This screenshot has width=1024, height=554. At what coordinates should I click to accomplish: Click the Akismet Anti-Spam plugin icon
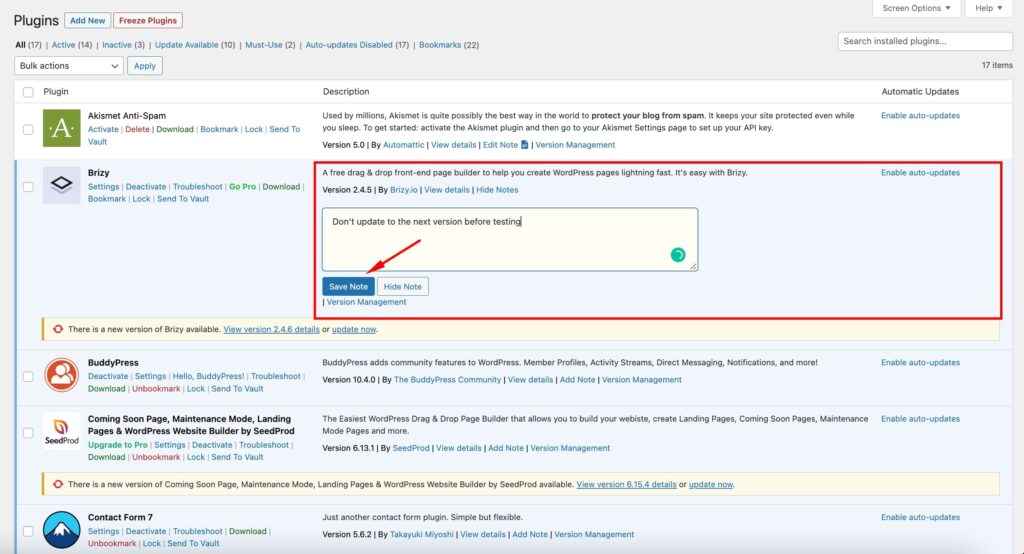[61, 128]
